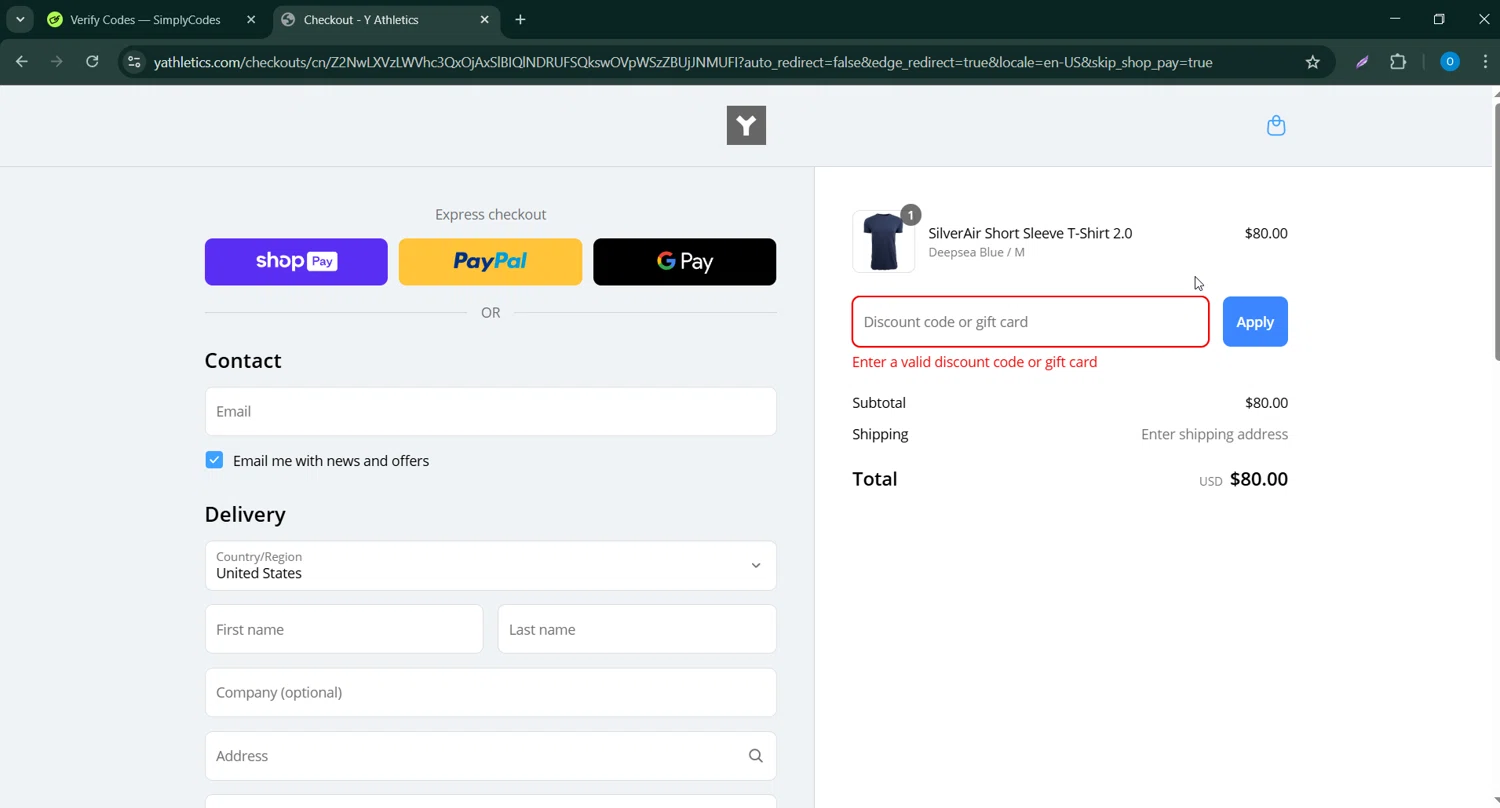Viewport: 1500px width, 808px height.
Task: Open the browser extensions puzzle icon
Action: click(x=1398, y=62)
